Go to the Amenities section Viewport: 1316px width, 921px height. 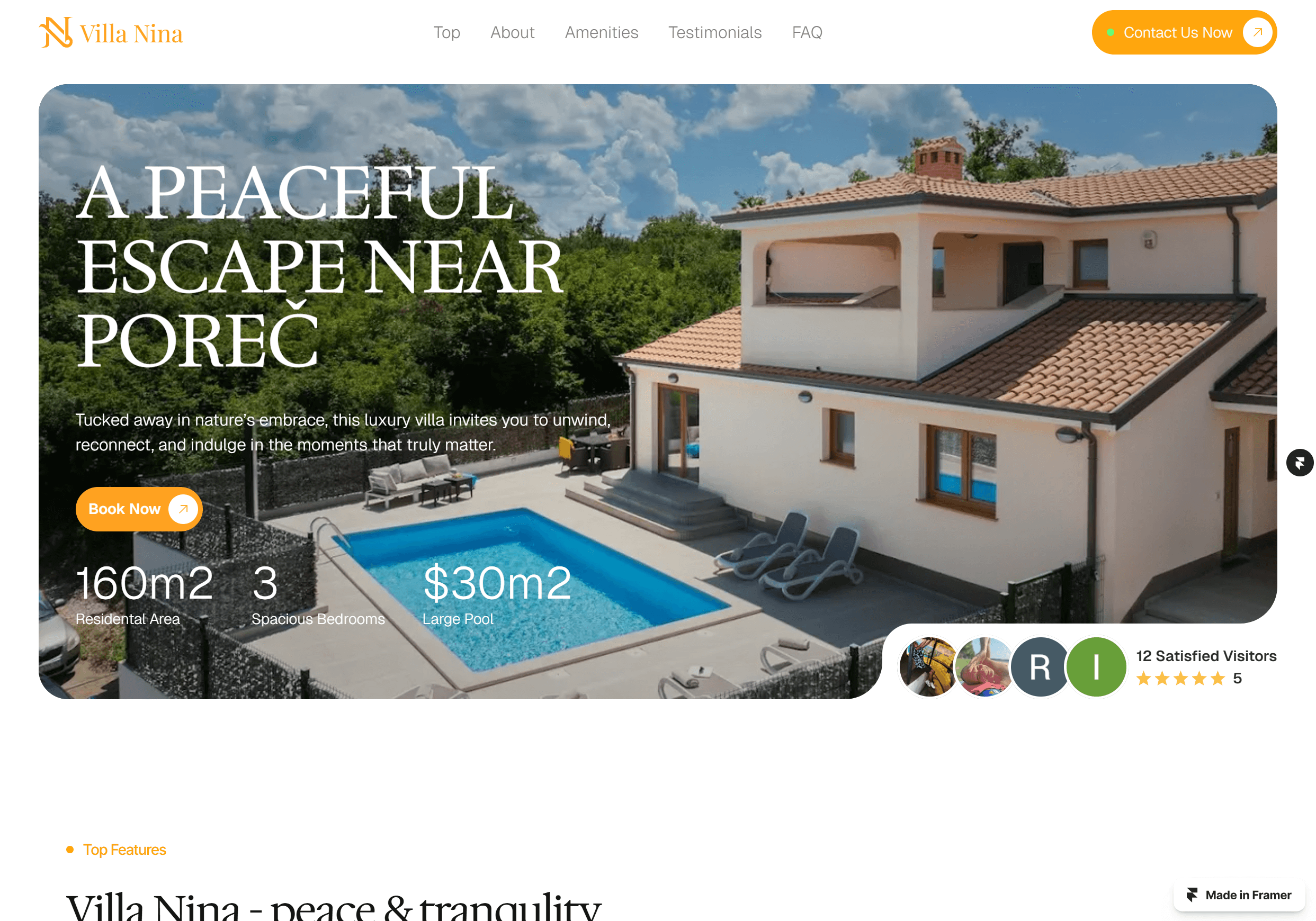coord(601,33)
